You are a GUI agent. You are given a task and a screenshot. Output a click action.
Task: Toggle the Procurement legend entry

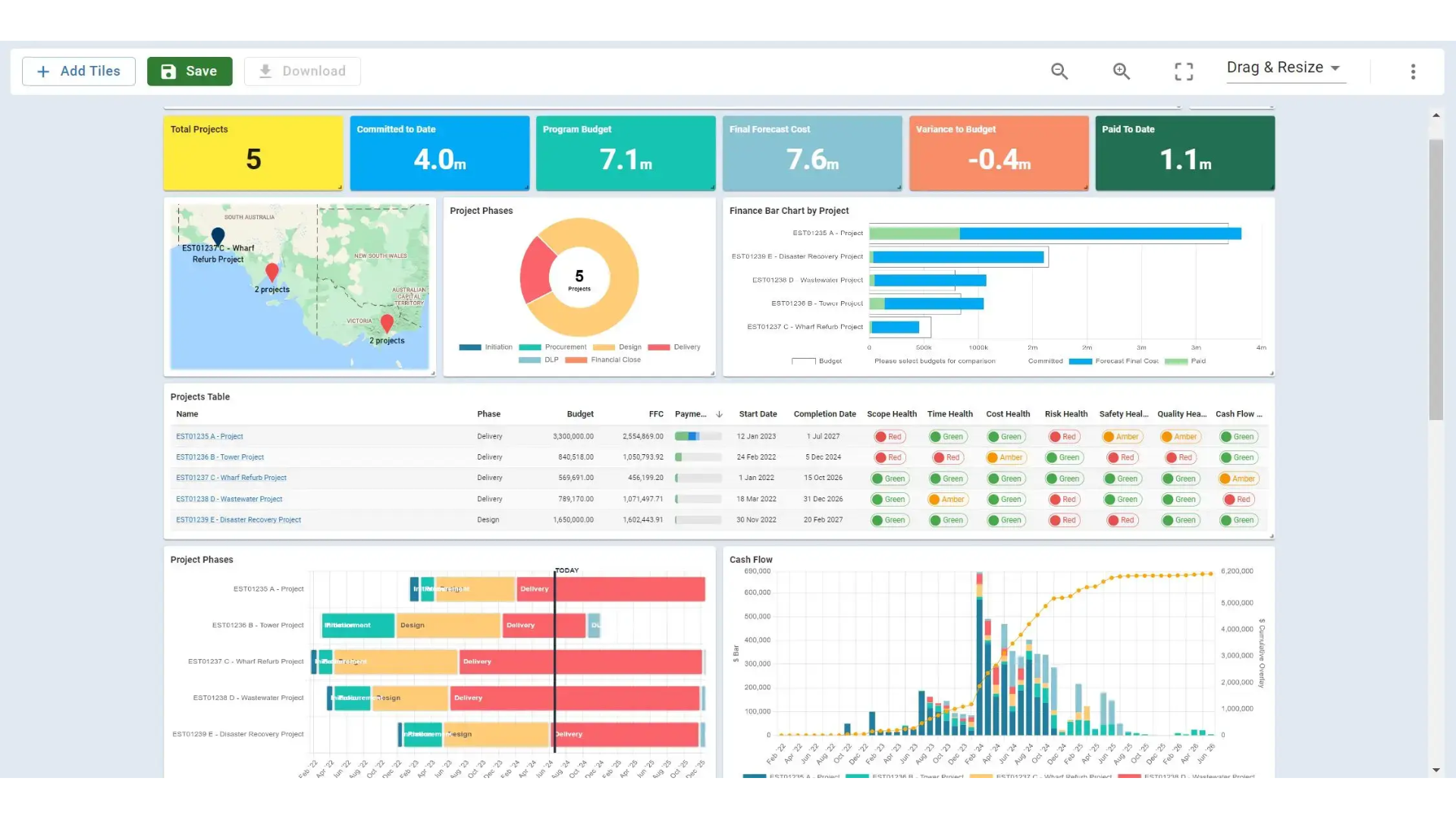(x=552, y=347)
